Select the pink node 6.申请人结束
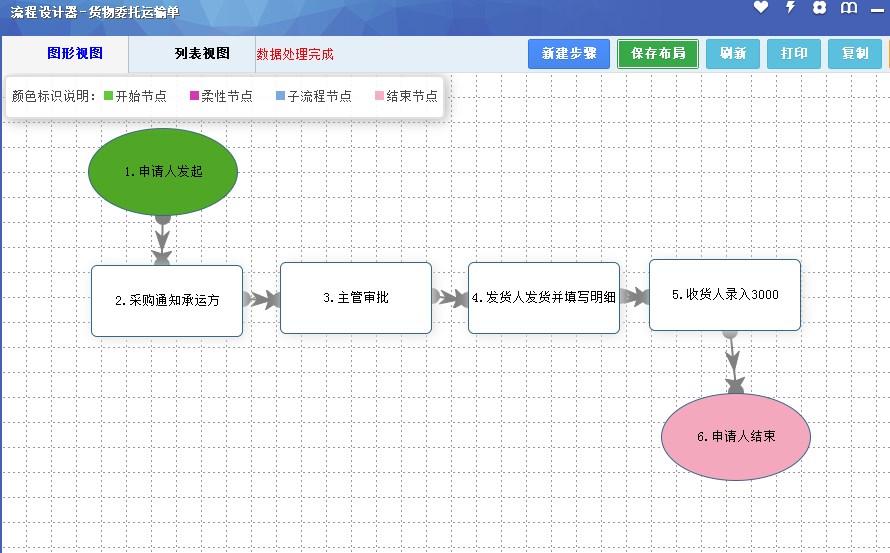Viewport: 890px width, 553px height. click(x=736, y=437)
